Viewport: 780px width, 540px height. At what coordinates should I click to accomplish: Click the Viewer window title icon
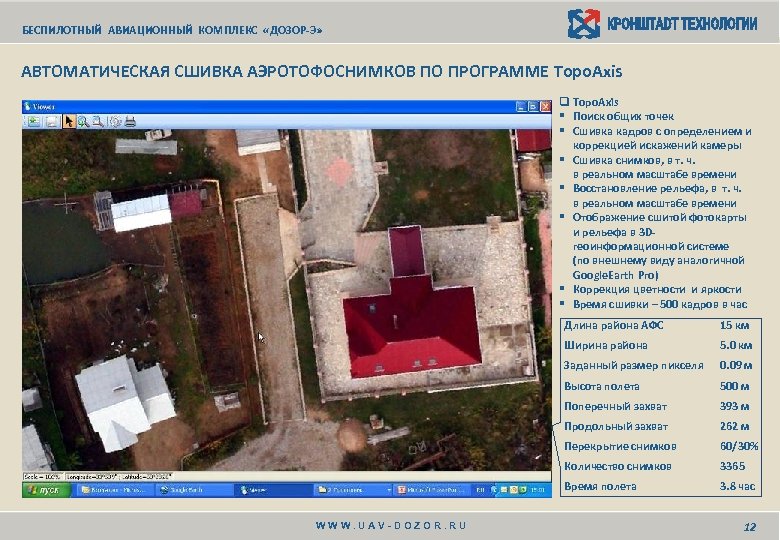(x=27, y=106)
